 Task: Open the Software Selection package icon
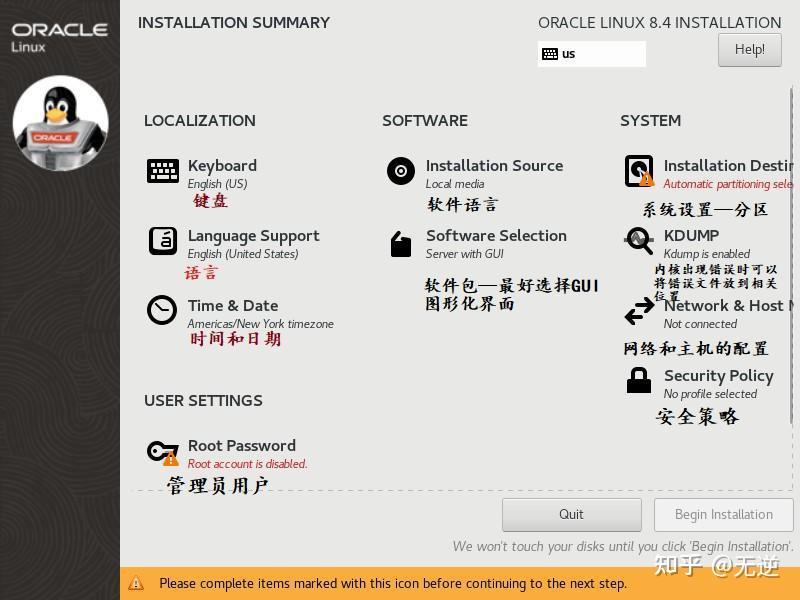400,243
